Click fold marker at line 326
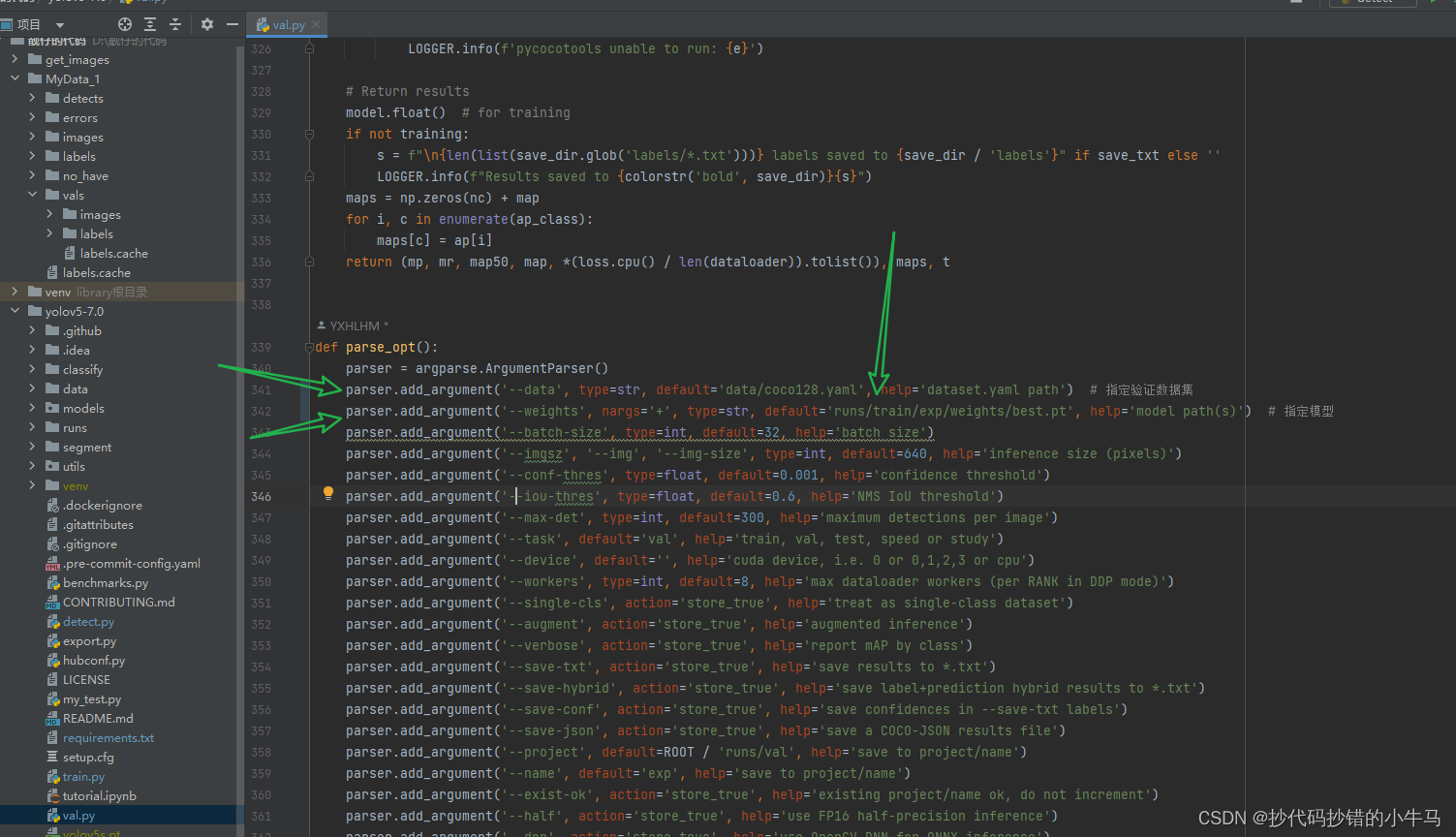Screen dimensions: 1456x837 tap(309, 48)
